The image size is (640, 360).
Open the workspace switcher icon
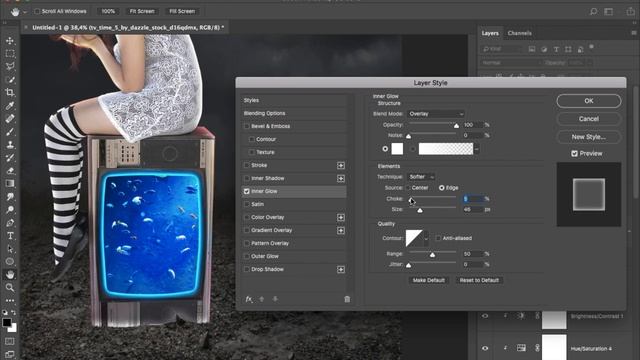(609, 11)
